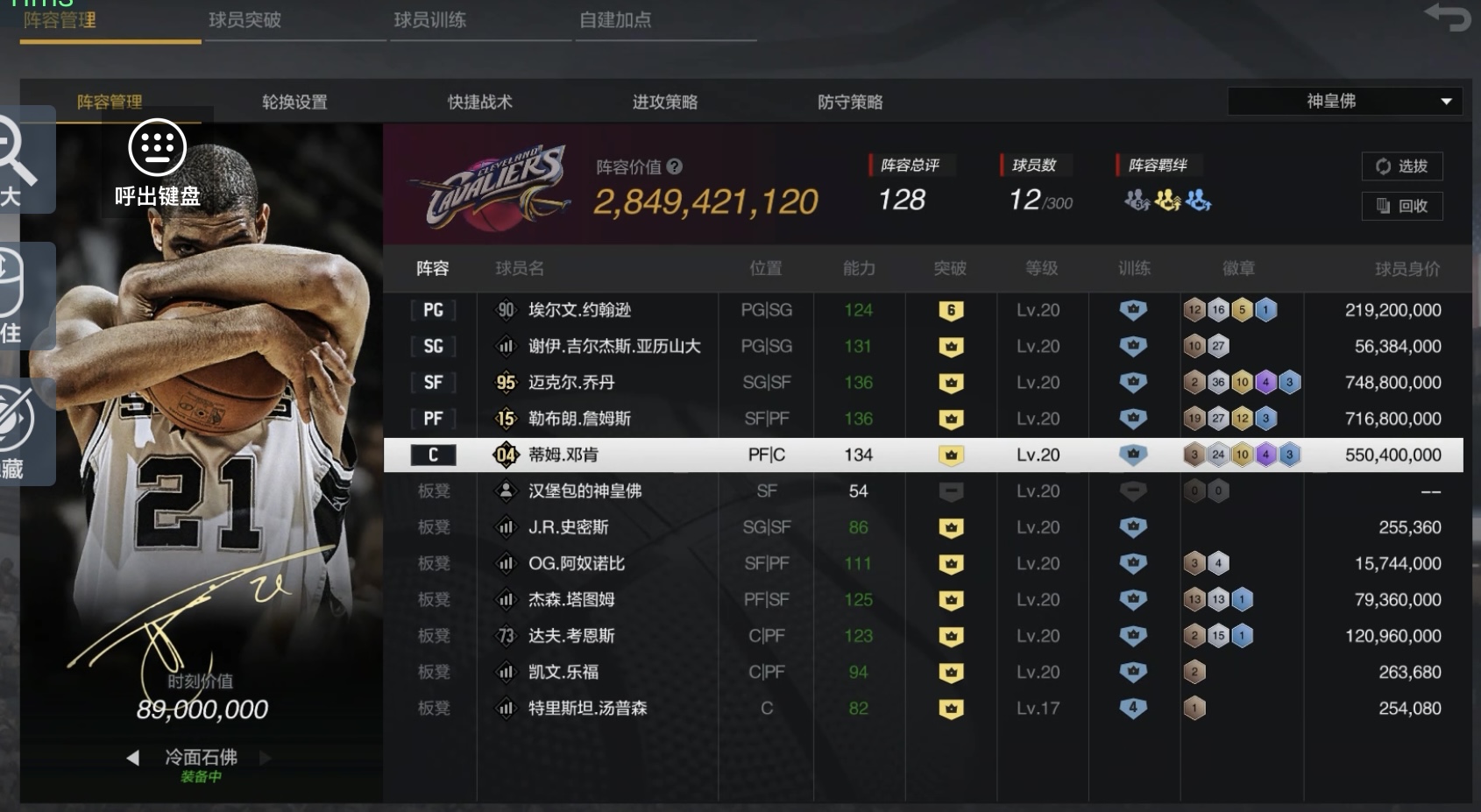Switch to the 球员突破 tab

click(245, 19)
